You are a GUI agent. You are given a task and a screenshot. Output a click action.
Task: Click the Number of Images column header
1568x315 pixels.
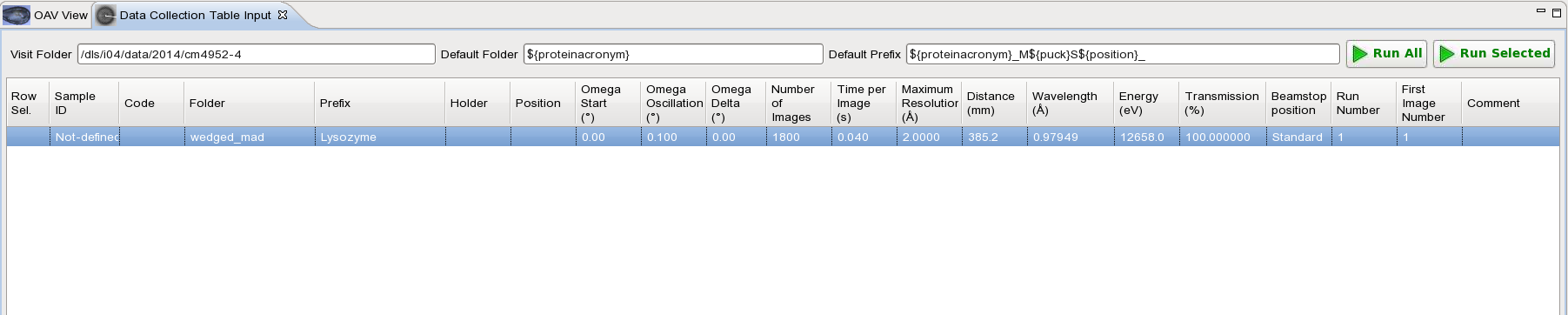pos(799,103)
